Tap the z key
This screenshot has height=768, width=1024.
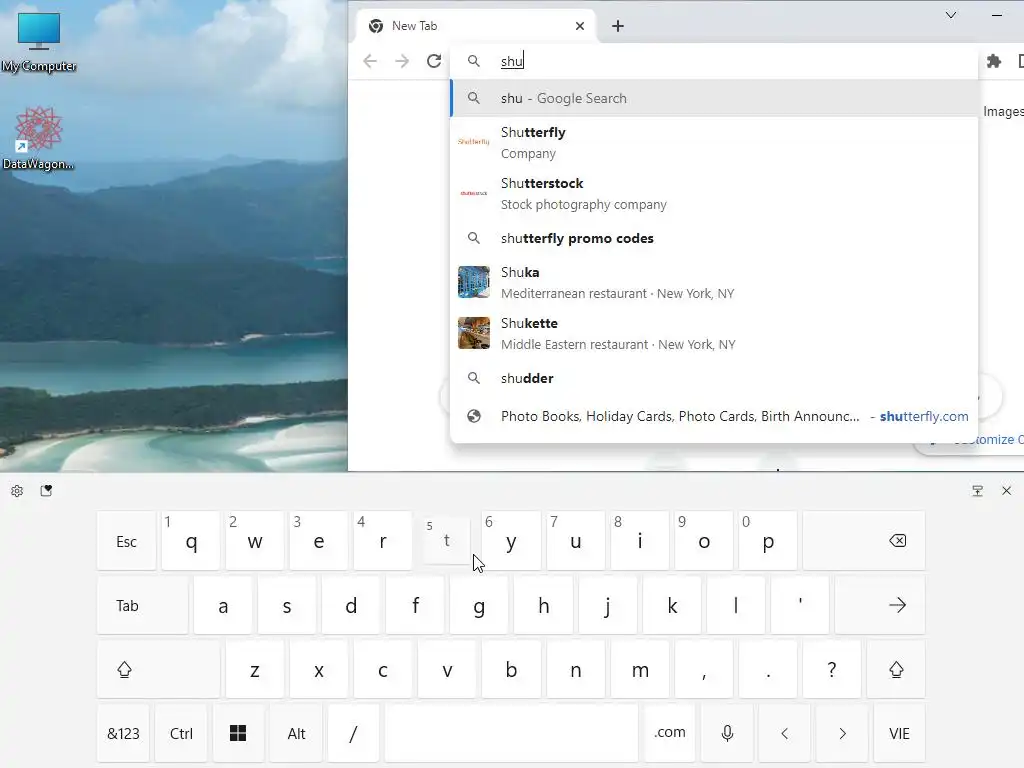pos(255,669)
